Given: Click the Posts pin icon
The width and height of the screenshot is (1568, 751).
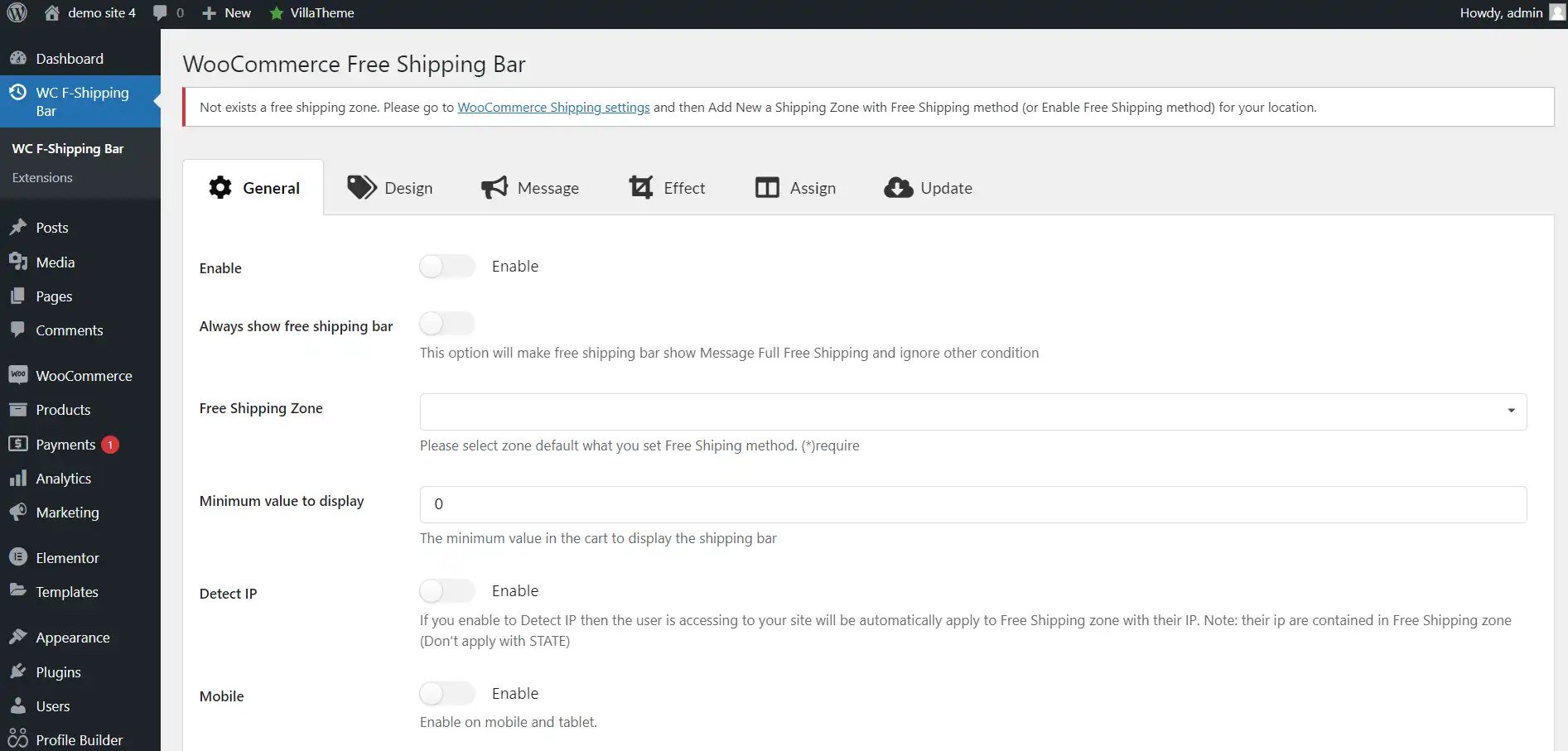Looking at the screenshot, I should (18, 227).
